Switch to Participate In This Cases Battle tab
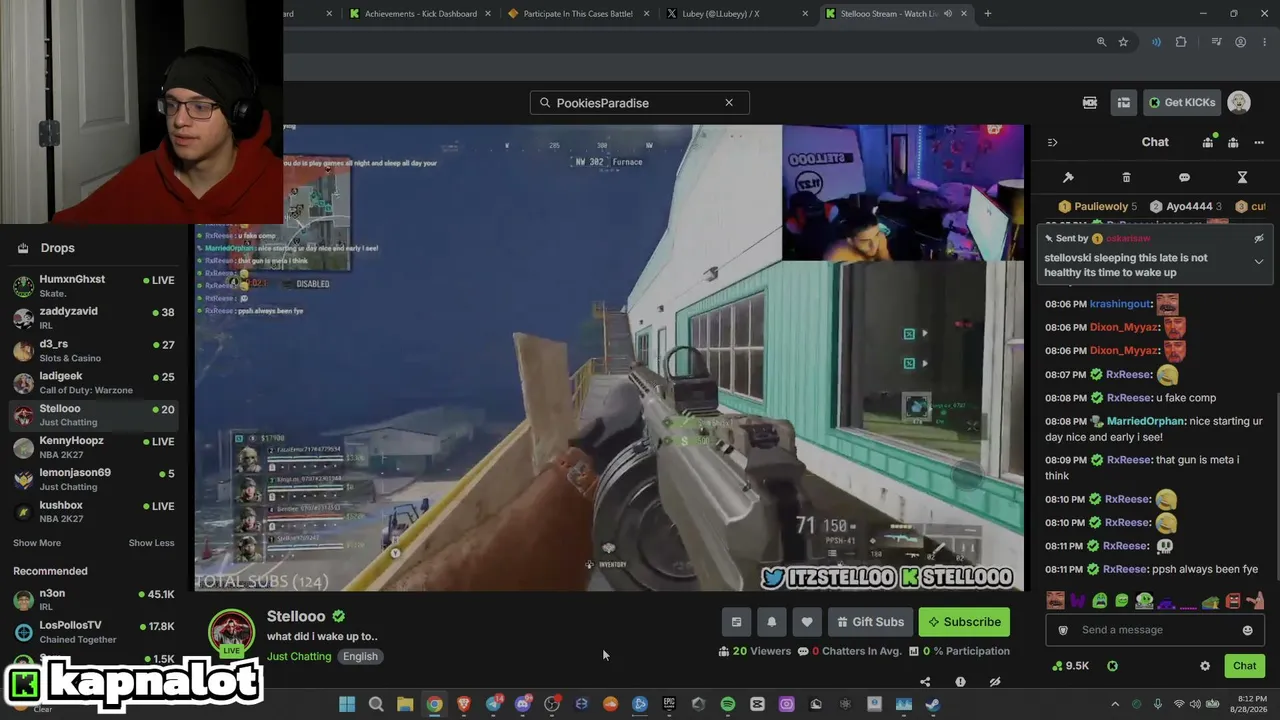This screenshot has height=720, width=1280. click(x=577, y=14)
